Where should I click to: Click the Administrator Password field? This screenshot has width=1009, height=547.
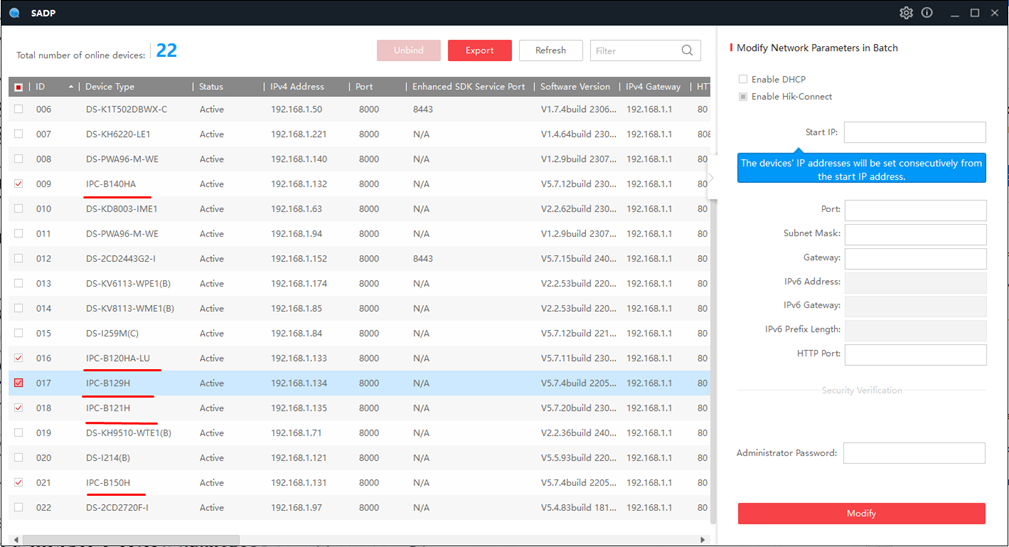[914, 452]
